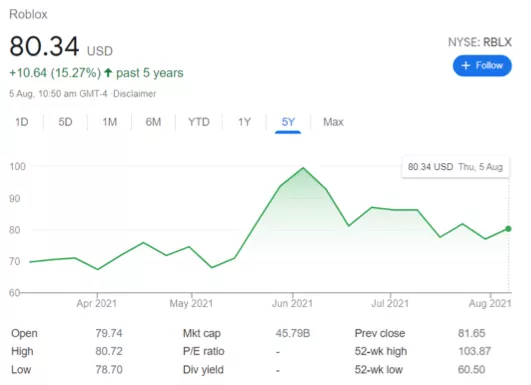Click the 52-wk low label
This screenshot has height=385, width=531.
379,369
